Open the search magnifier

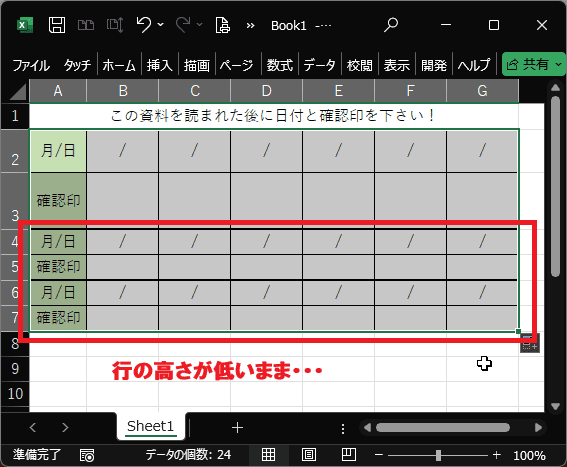[391, 25]
